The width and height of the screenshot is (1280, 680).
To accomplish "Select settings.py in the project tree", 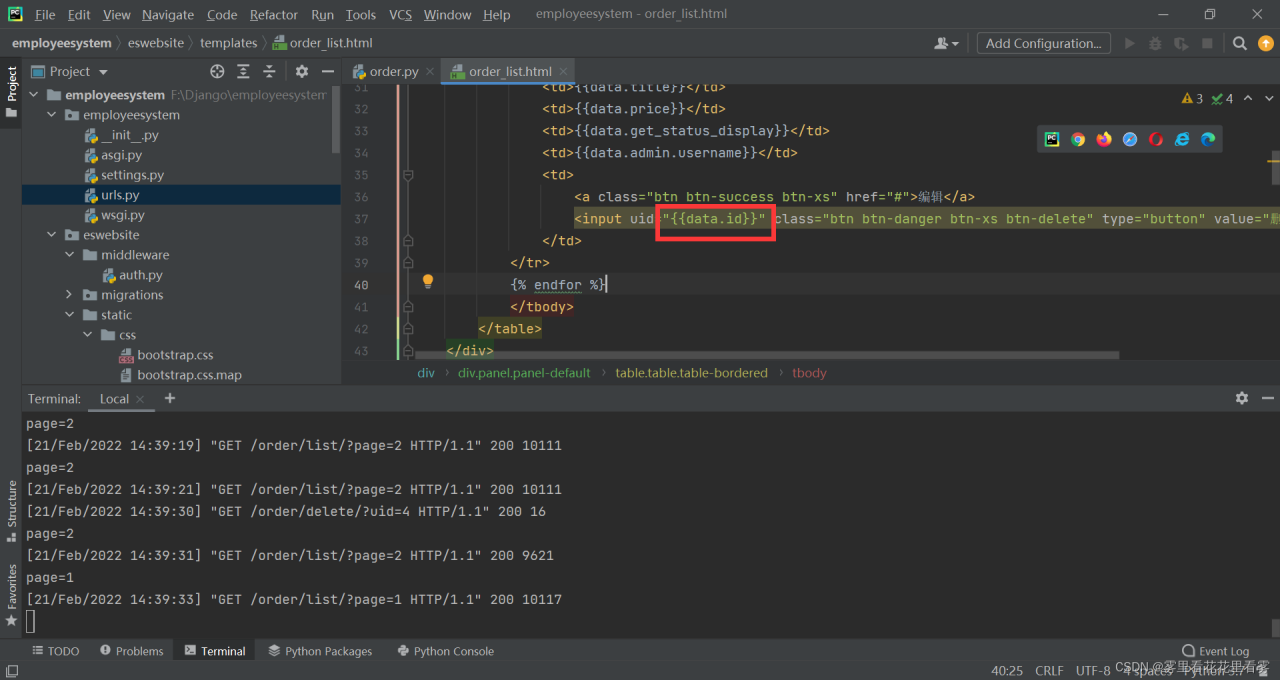I will (x=132, y=175).
